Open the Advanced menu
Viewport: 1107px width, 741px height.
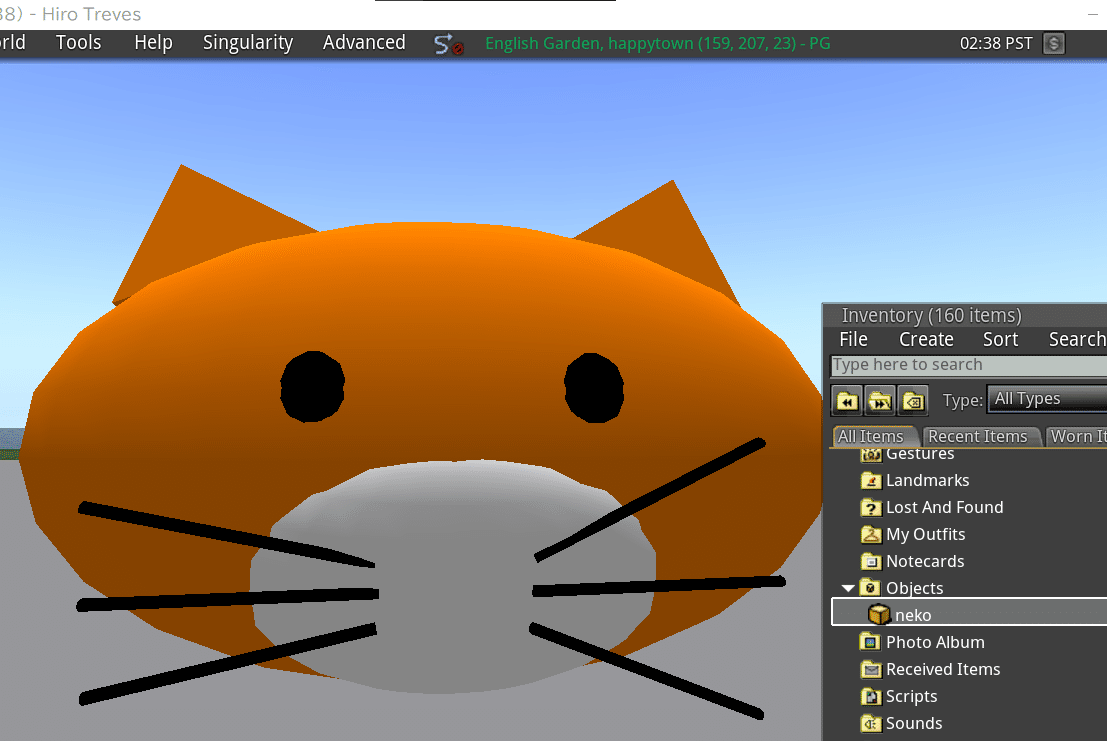[364, 43]
